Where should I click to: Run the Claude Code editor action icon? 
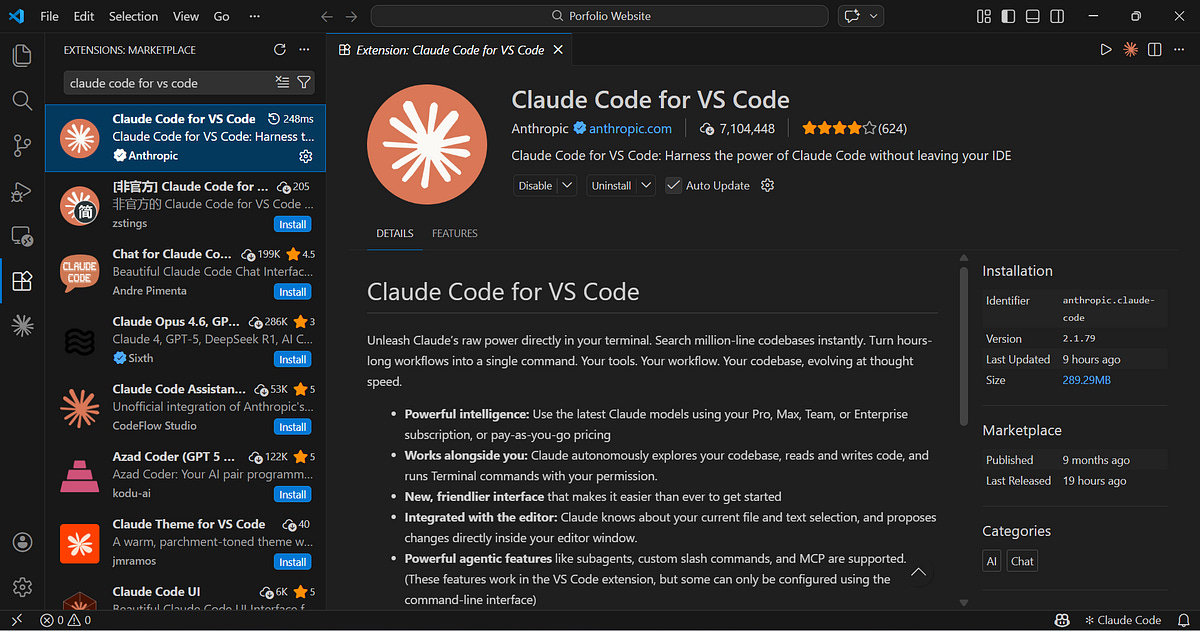click(1131, 49)
